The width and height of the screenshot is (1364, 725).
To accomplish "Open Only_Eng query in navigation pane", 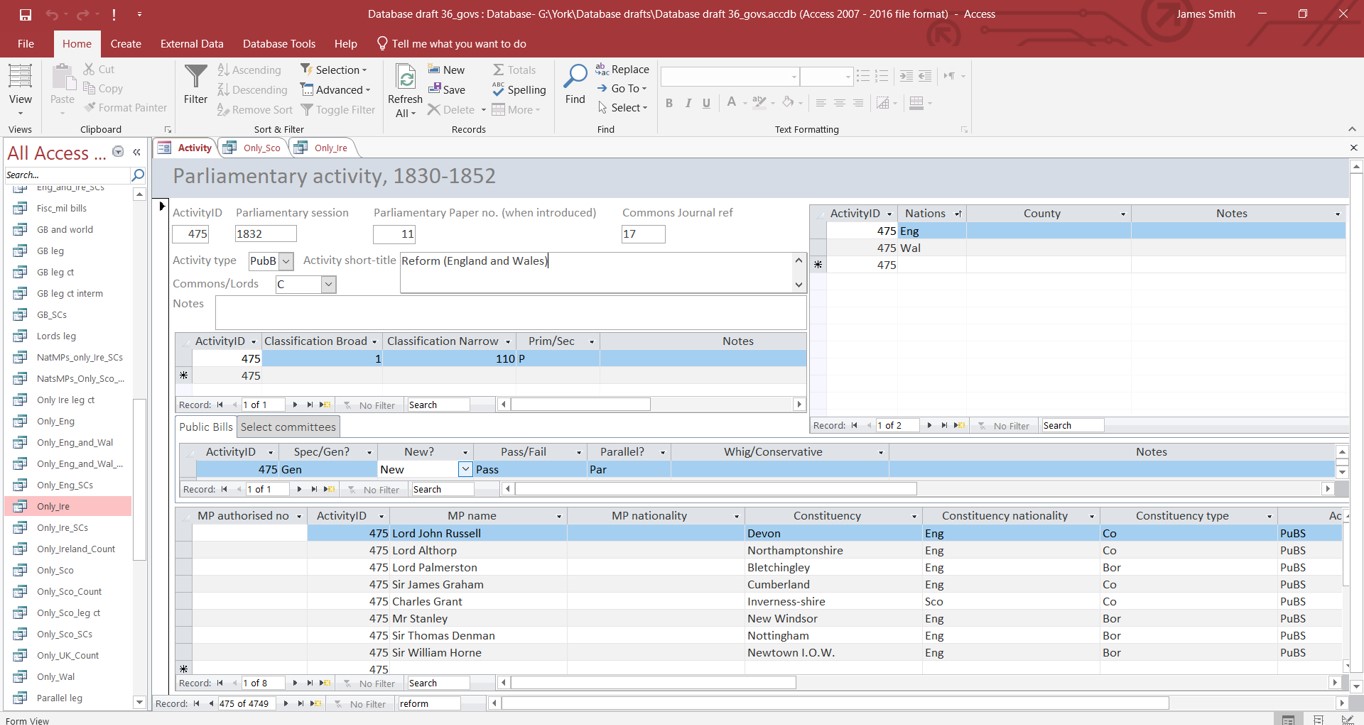I will click(56, 421).
